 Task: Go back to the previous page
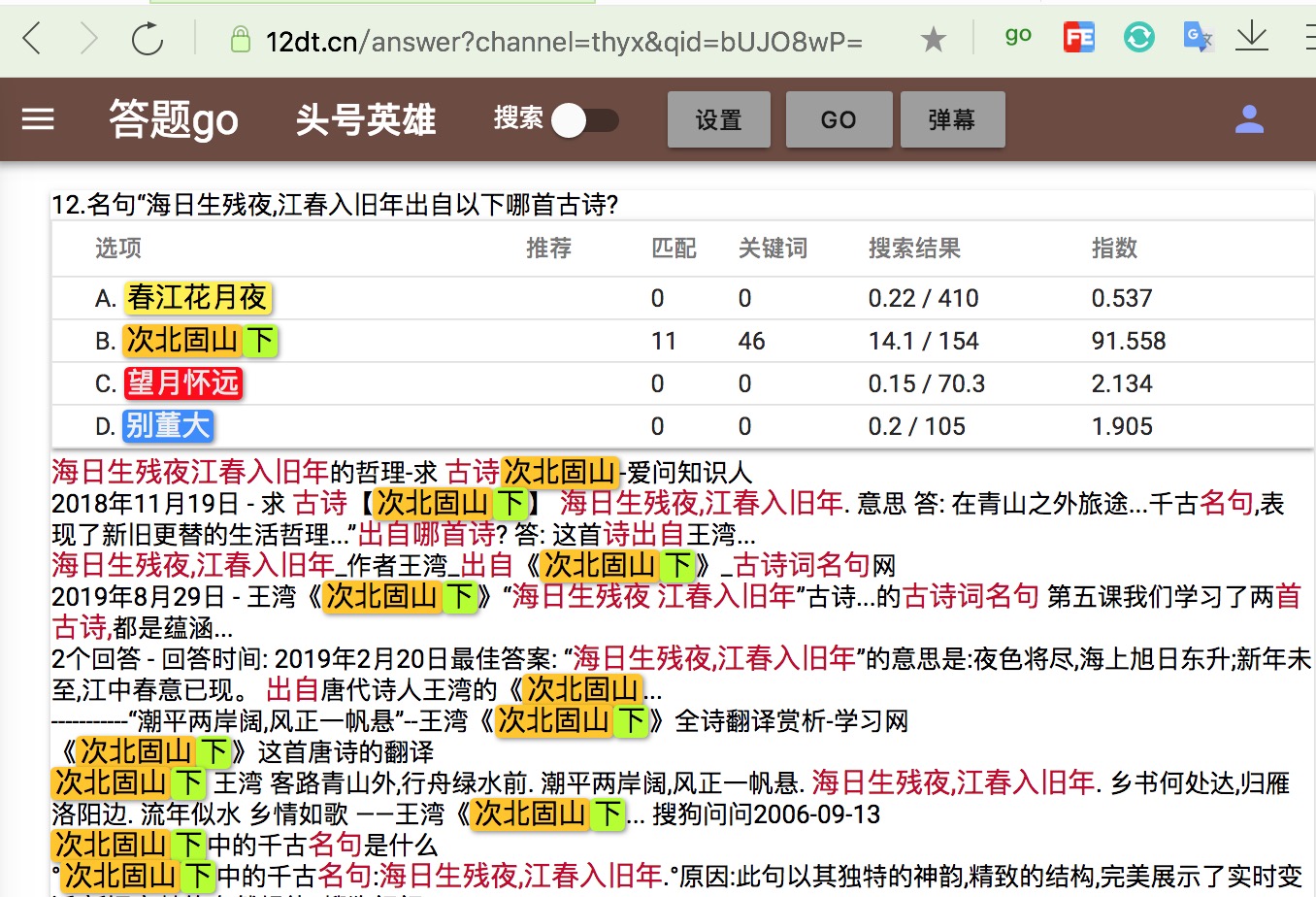(x=32, y=39)
